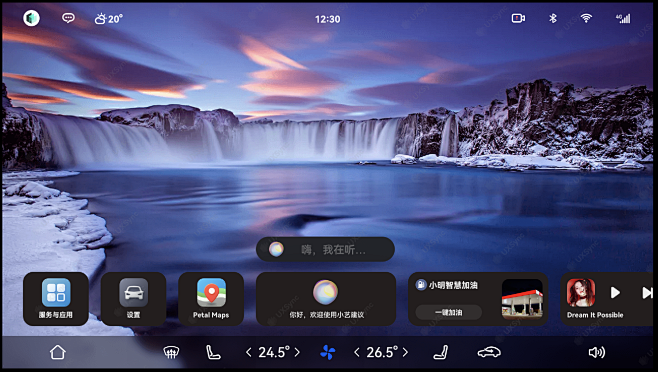
Task: Open the 设置 vehicle settings card
Action: (133, 299)
